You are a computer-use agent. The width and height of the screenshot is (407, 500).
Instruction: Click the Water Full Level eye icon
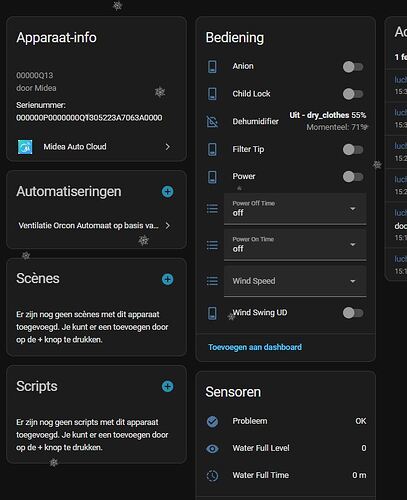(x=212, y=449)
